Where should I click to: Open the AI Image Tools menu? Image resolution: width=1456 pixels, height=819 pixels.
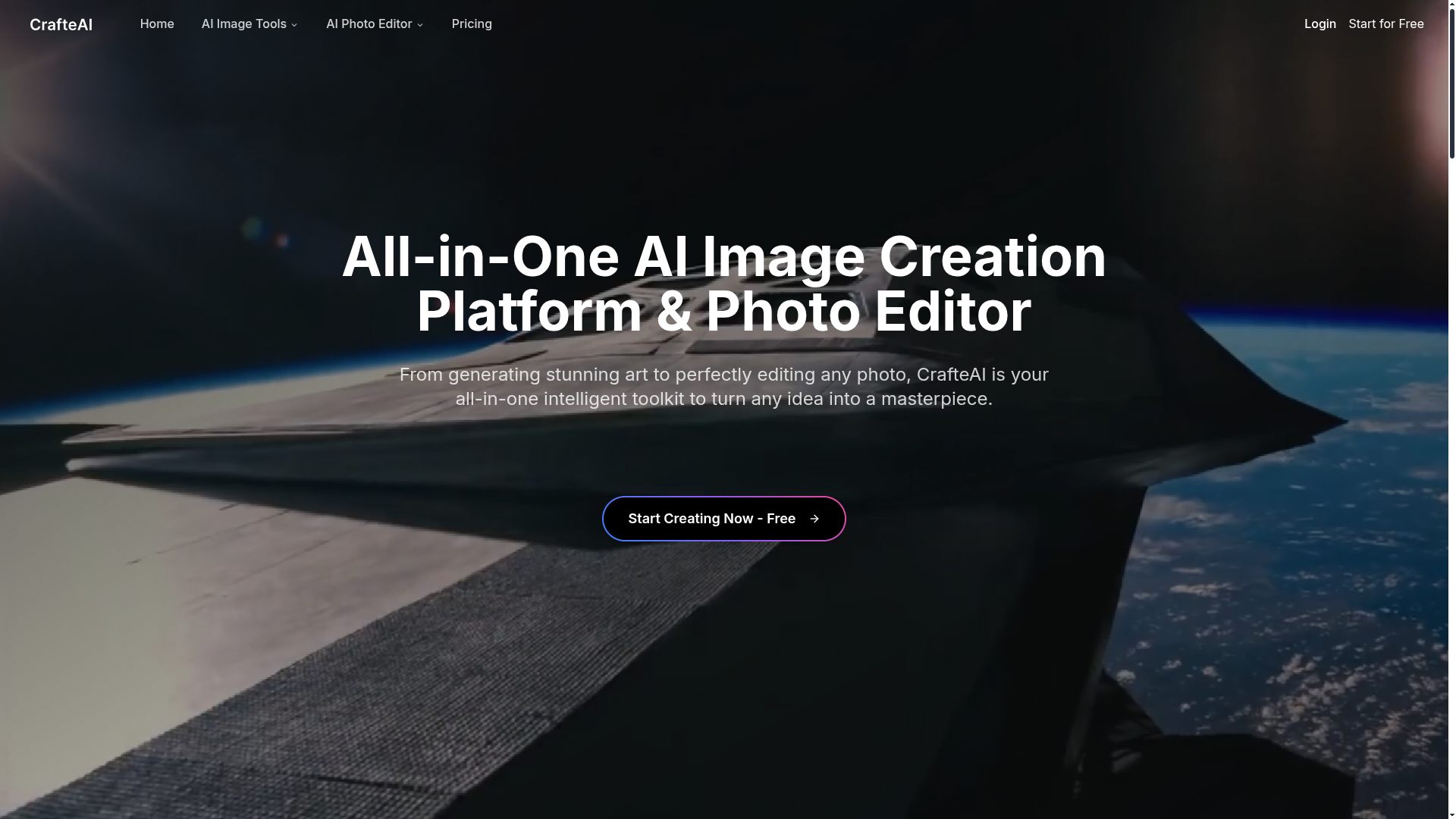point(243,24)
